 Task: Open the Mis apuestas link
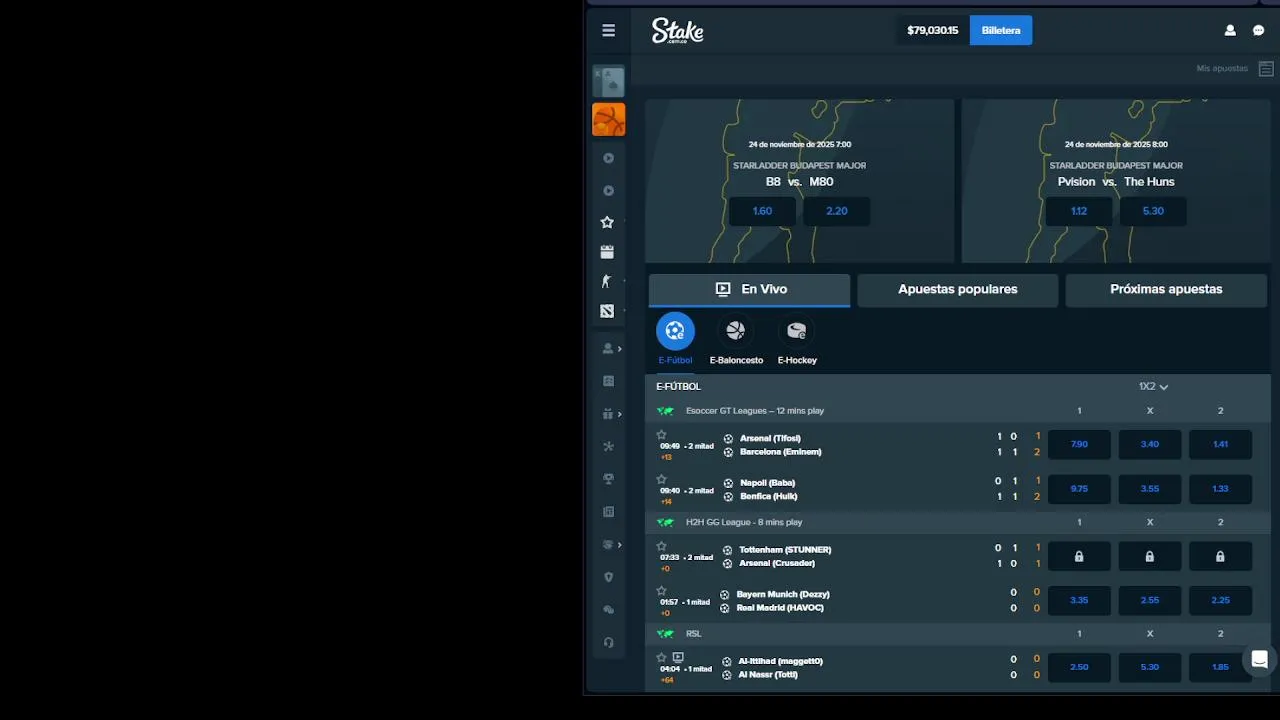1222,68
